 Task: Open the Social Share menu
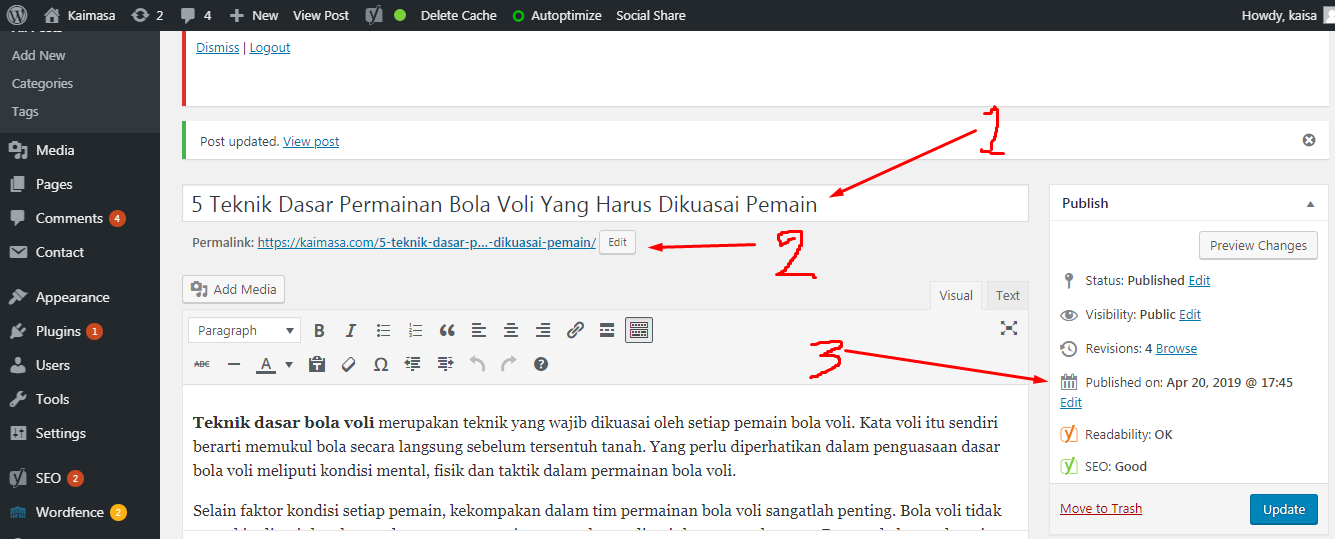coord(651,15)
